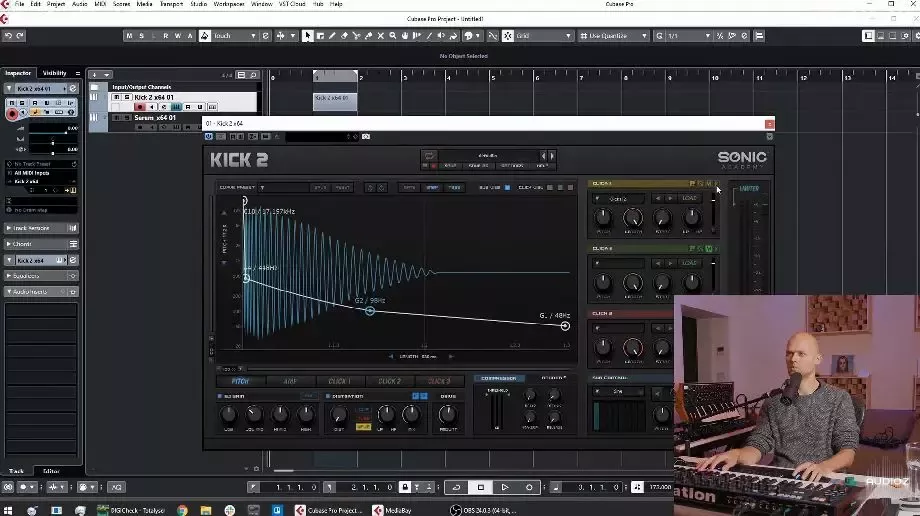Toggle global Mute M state button
This screenshot has height=516, width=920.
click(129, 36)
